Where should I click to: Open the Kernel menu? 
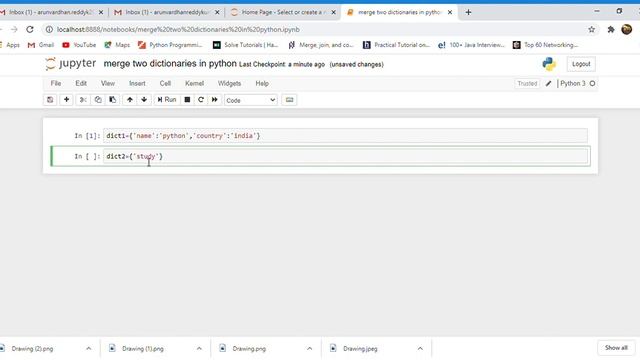[x=194, y=83]
